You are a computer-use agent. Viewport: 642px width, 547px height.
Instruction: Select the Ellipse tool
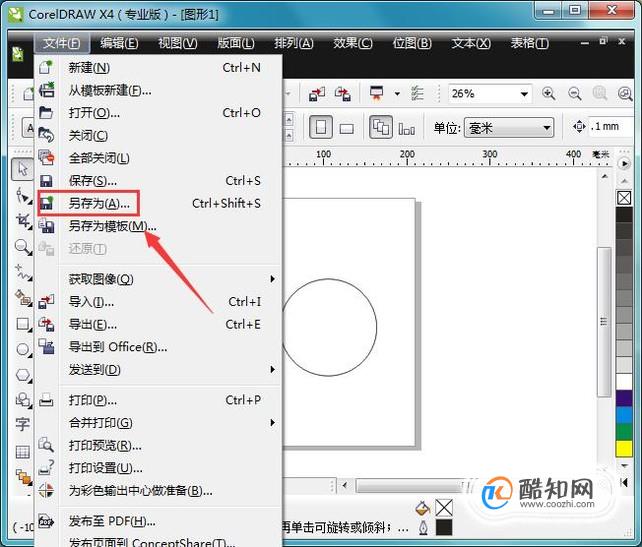pos(23,350)
